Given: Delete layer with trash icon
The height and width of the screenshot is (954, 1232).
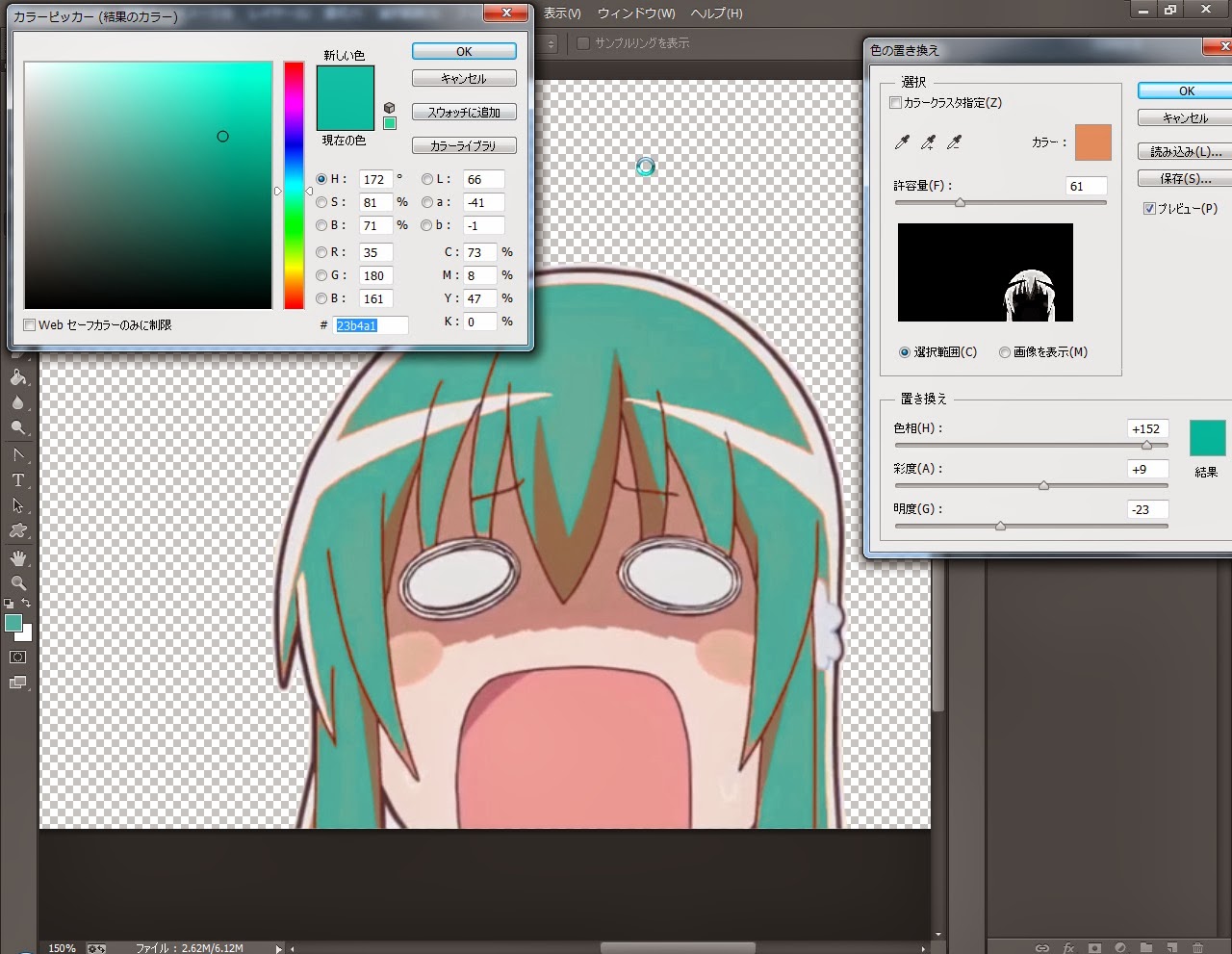Looking at the screenshot, I should pos(1198,947).
